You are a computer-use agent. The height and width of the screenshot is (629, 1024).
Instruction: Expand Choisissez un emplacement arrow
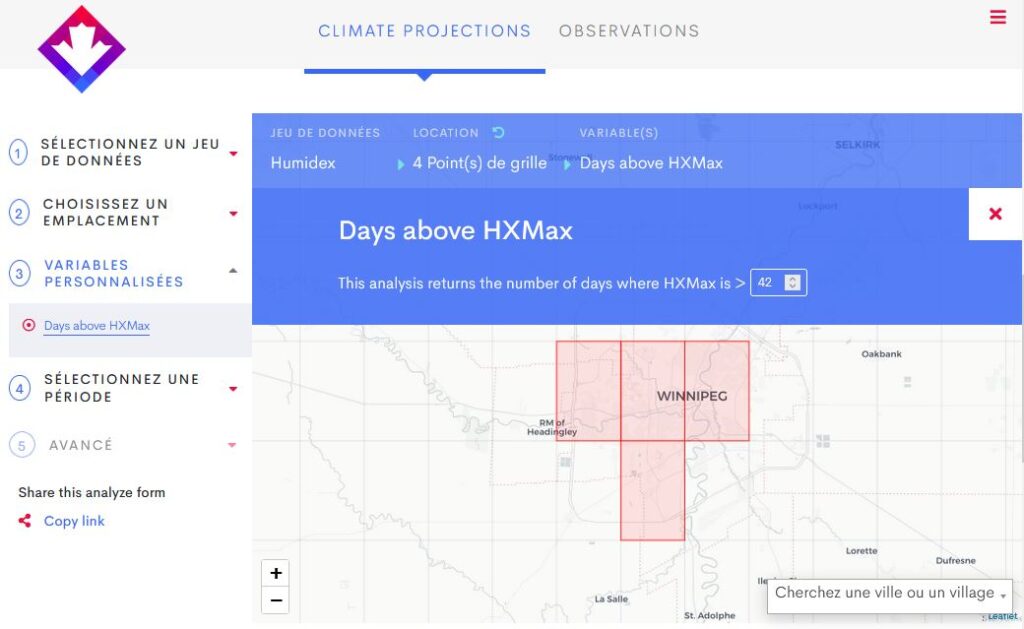(x=233, y=214)
